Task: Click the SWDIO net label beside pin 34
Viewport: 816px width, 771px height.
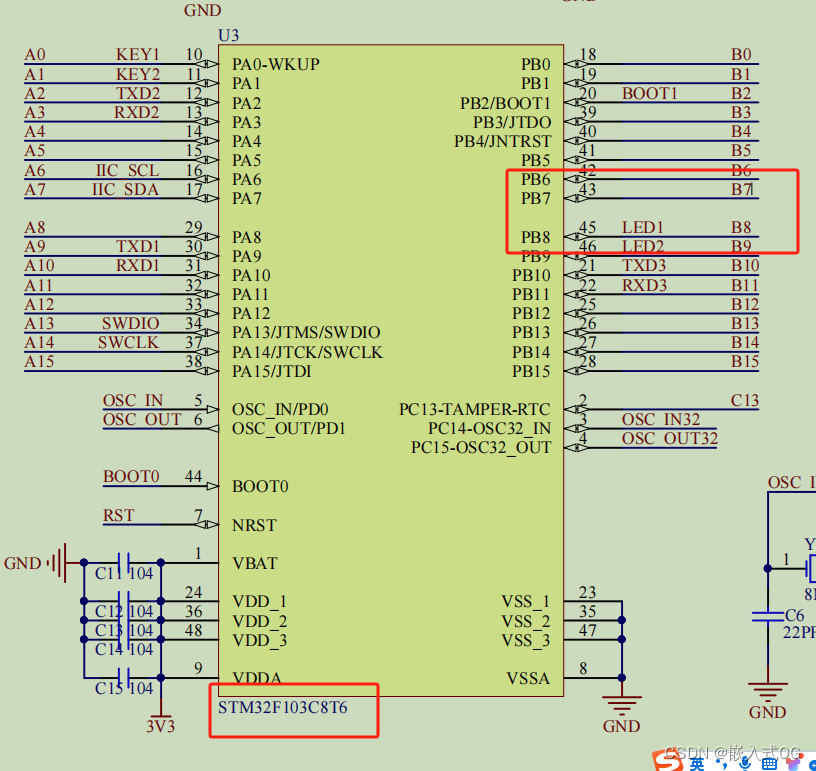Action: 131,323
